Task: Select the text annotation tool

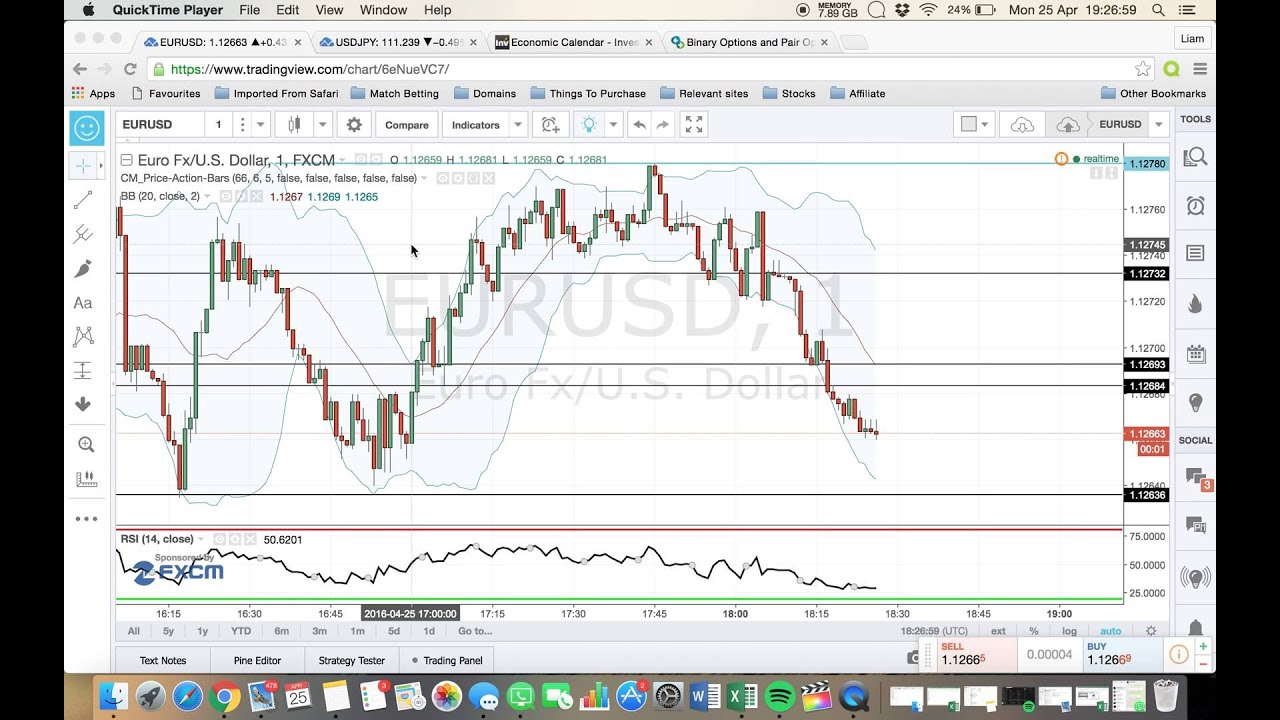Action: pyautogui.click(x=84, y=303)
